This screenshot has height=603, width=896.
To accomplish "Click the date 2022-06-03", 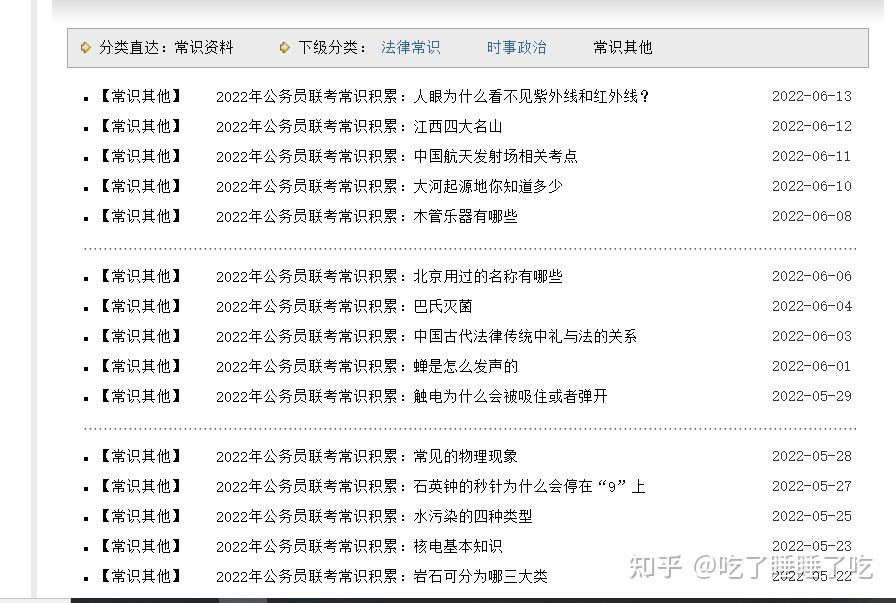I will (811, 336).
